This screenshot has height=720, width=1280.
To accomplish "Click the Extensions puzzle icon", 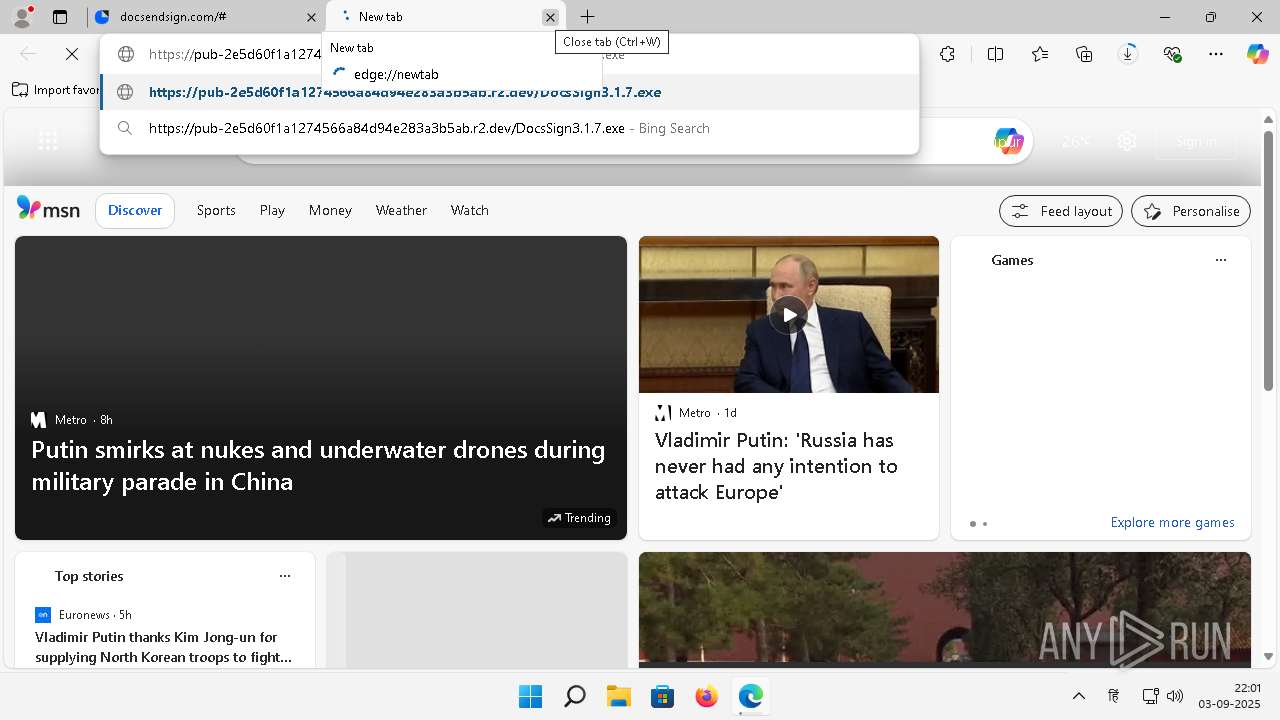I will pos(947,54).
